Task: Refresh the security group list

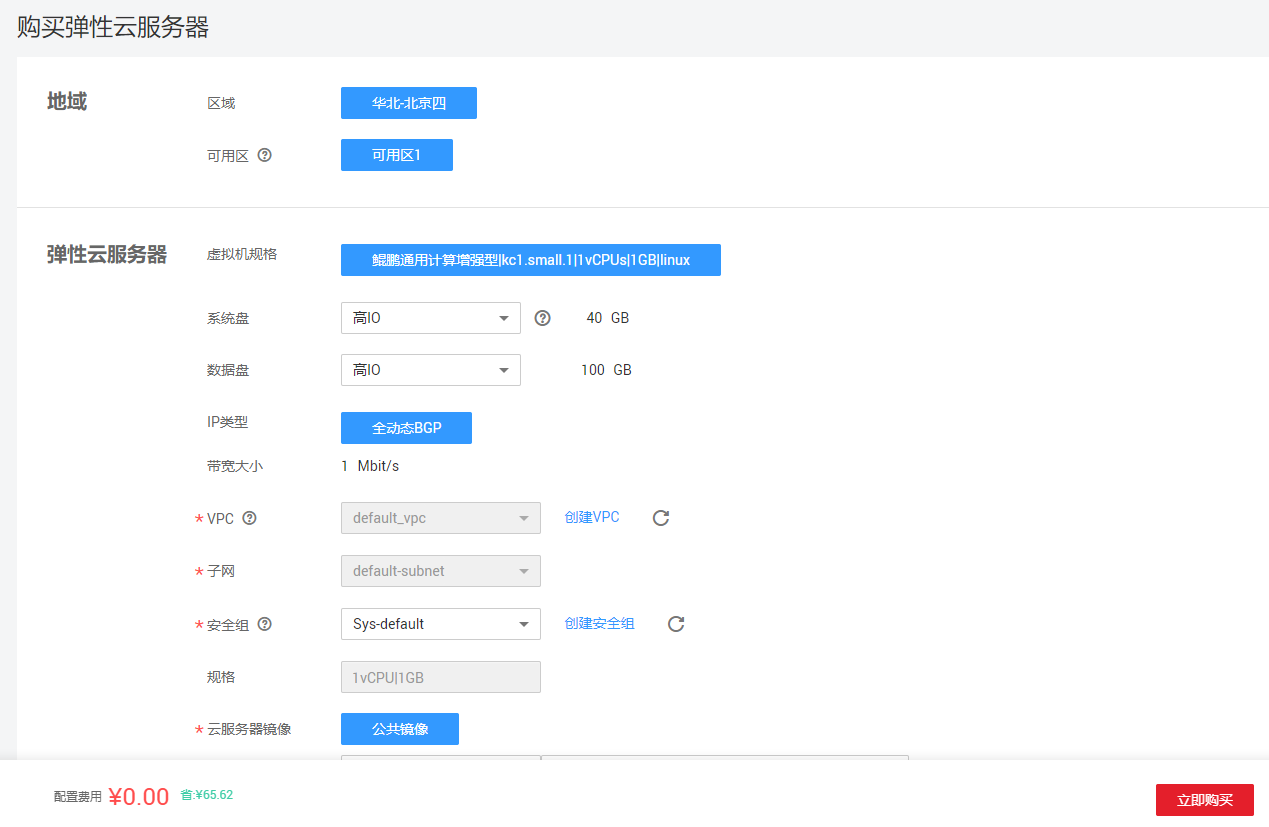Action: 676,624
